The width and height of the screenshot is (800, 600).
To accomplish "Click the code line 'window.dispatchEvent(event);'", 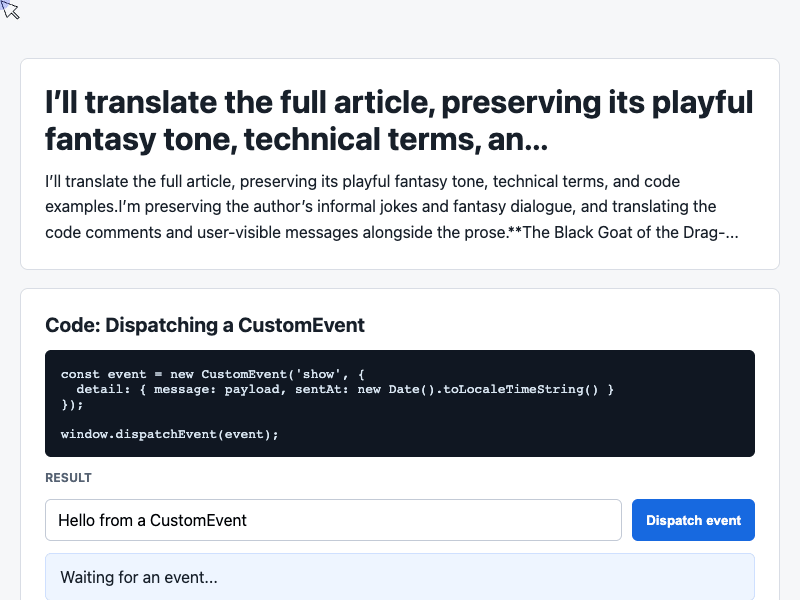I will click(169, 434).
